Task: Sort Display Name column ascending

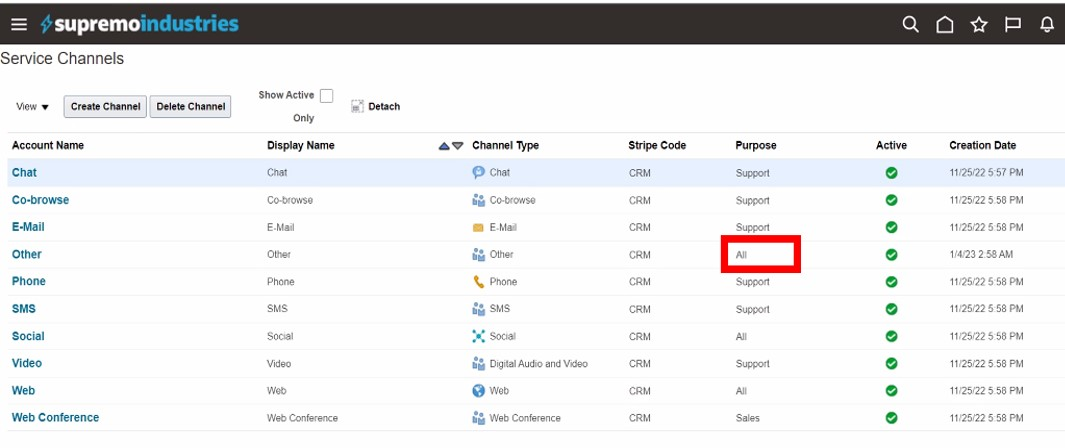Action: coord(444,146)
